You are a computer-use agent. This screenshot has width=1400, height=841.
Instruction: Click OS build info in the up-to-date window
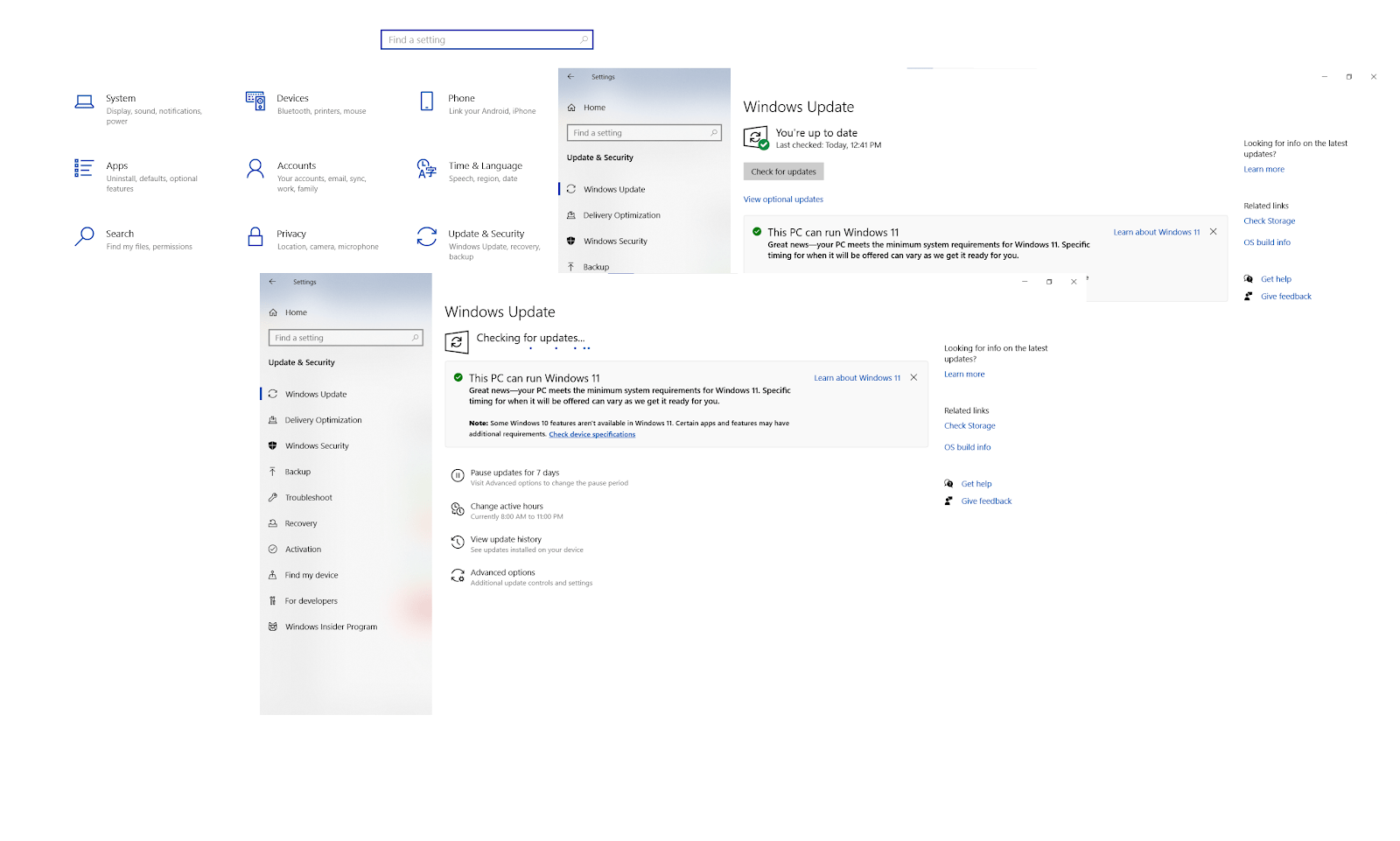[x=1267, y=242]
